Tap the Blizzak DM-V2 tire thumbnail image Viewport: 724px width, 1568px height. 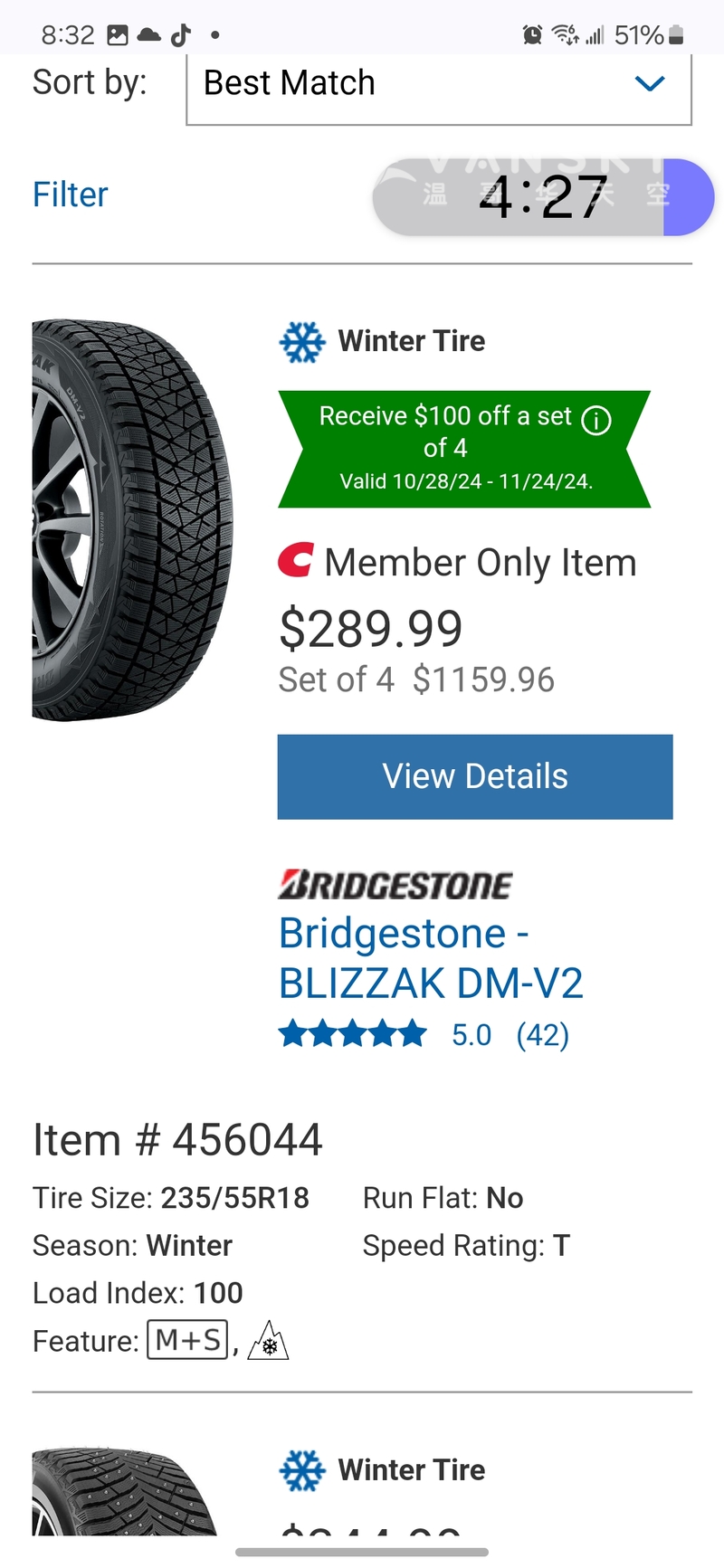(131, 520)
